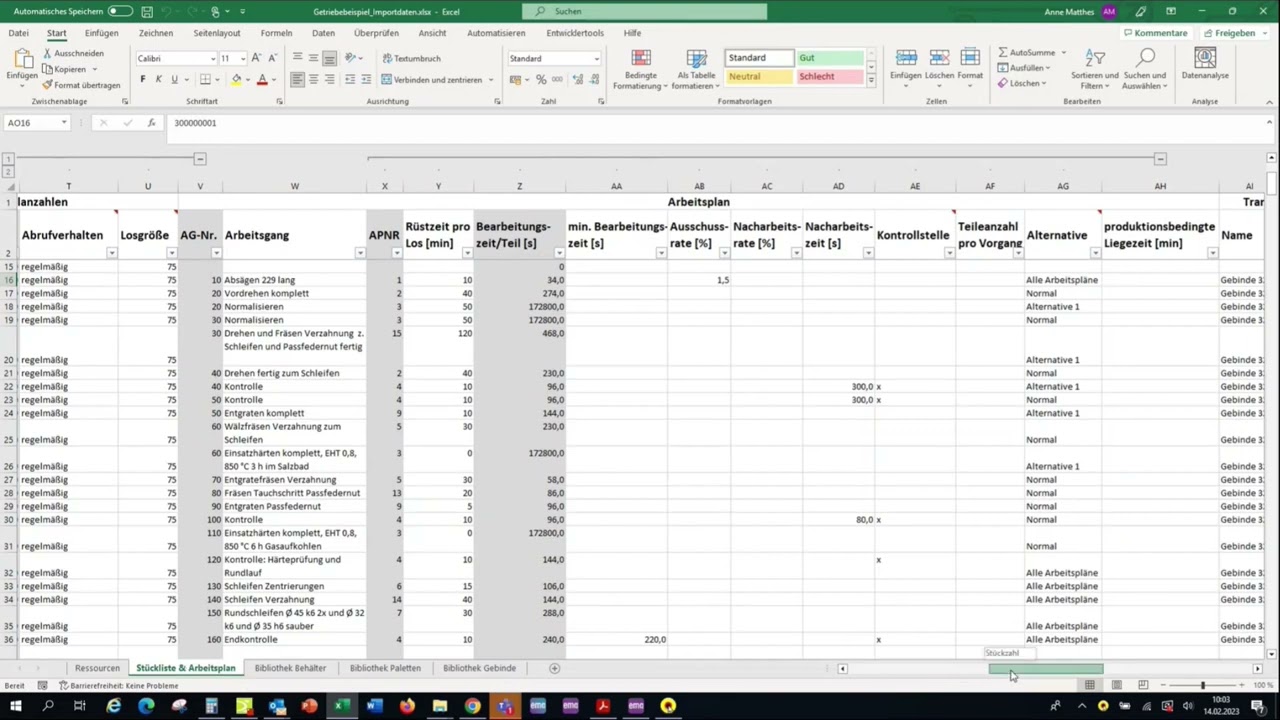Click zoom slider in status bar
This screenshot has height=720, width=1280.
pos(1203,685)
